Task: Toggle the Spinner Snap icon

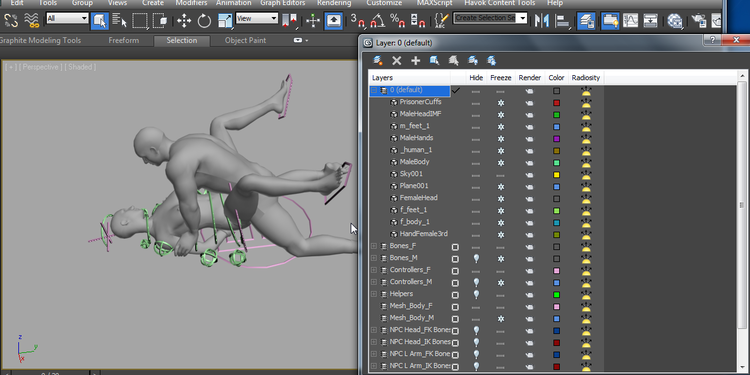Action: [418, 21]
